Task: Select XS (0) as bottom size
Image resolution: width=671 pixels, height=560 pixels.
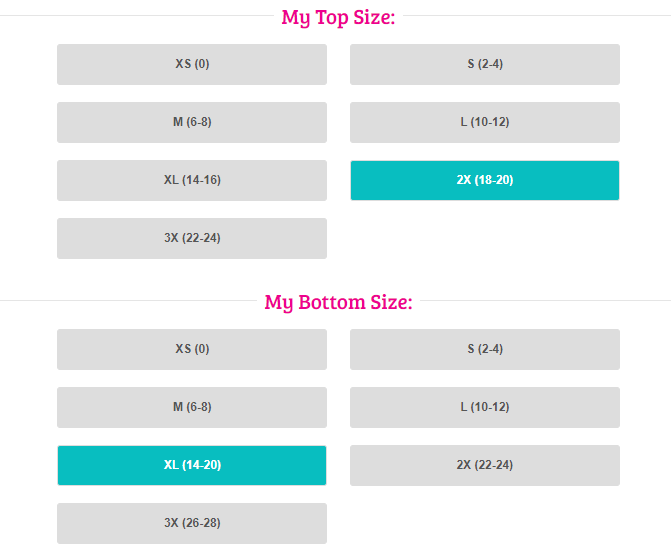Action: coord(192,349)
